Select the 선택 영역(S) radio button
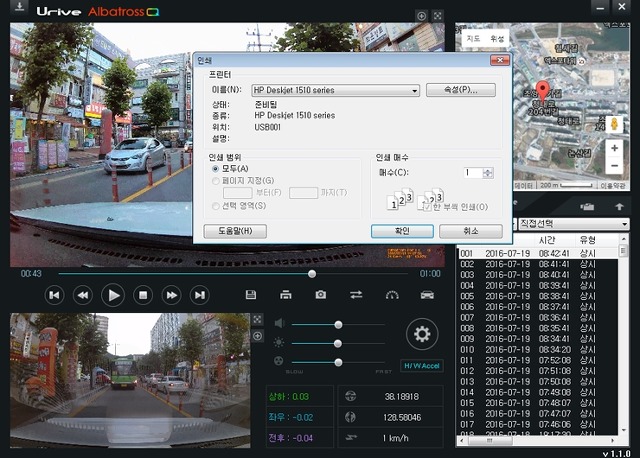The height and width of the screenshot is (458, 640). coord(216,206)
